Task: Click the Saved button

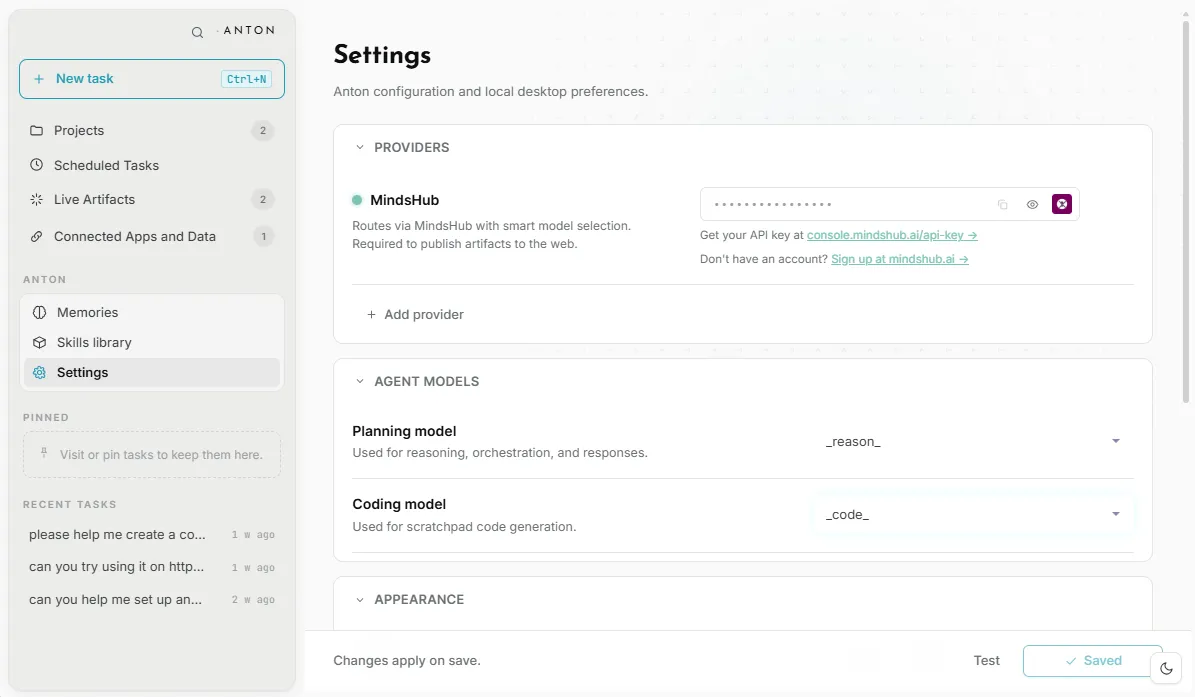Action: [1093, 660]
